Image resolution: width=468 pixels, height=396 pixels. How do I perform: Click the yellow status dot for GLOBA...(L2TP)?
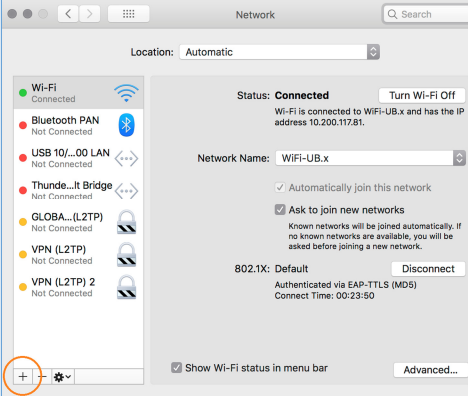(23, 222)
